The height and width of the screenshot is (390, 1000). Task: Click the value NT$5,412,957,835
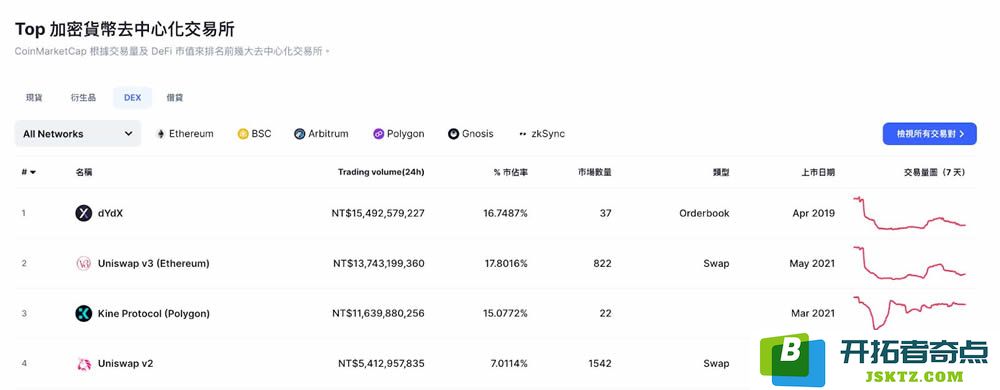381,364
